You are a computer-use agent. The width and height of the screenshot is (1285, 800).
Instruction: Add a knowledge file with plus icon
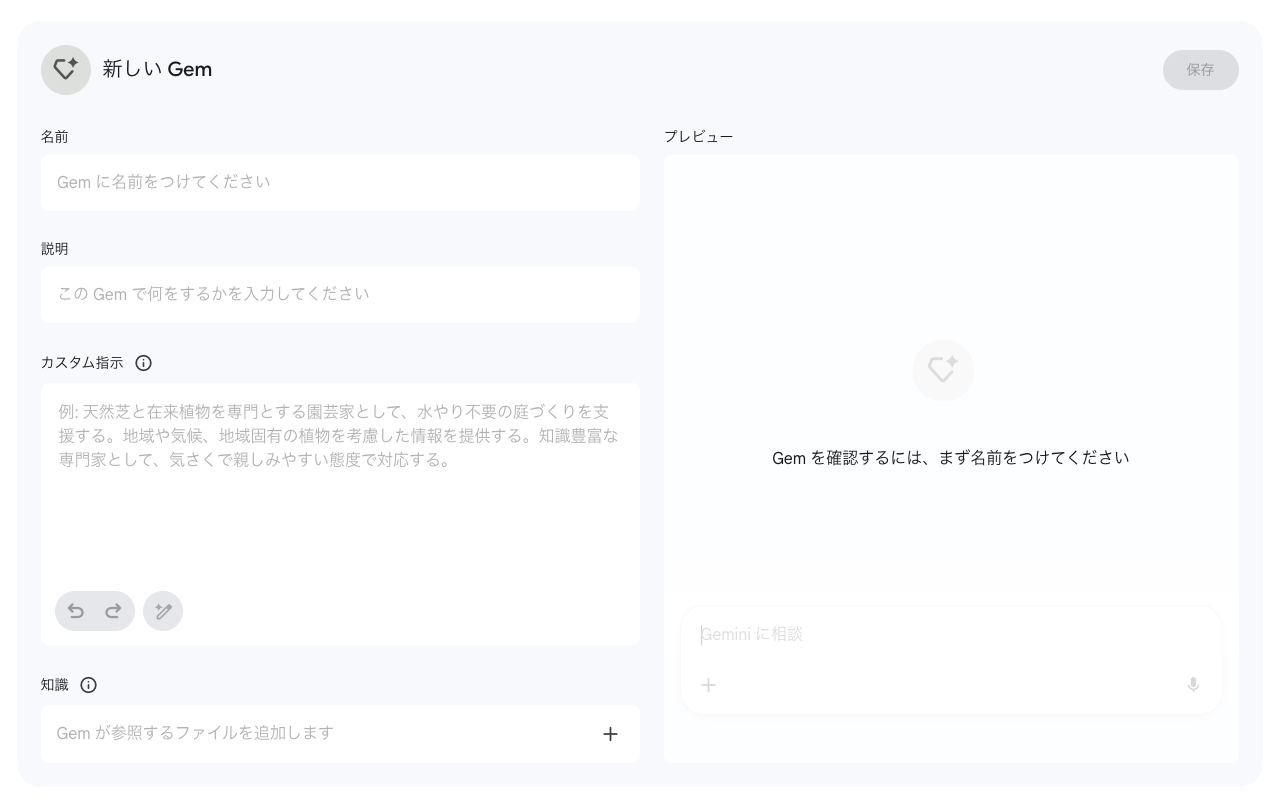coord(610,734)
